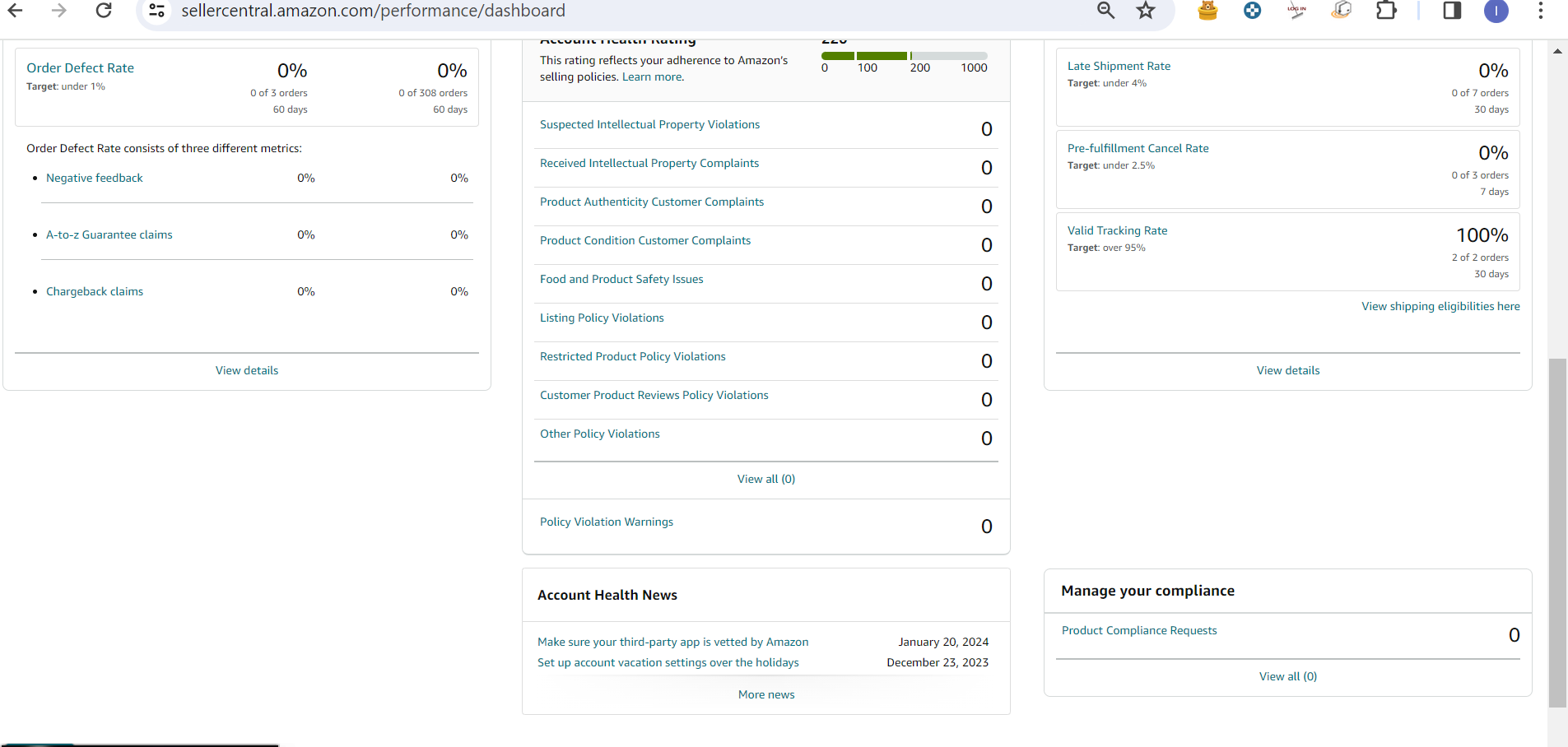View details under Order Defect Rate
The image size is (1568, 747).
[x=247, y=370]
